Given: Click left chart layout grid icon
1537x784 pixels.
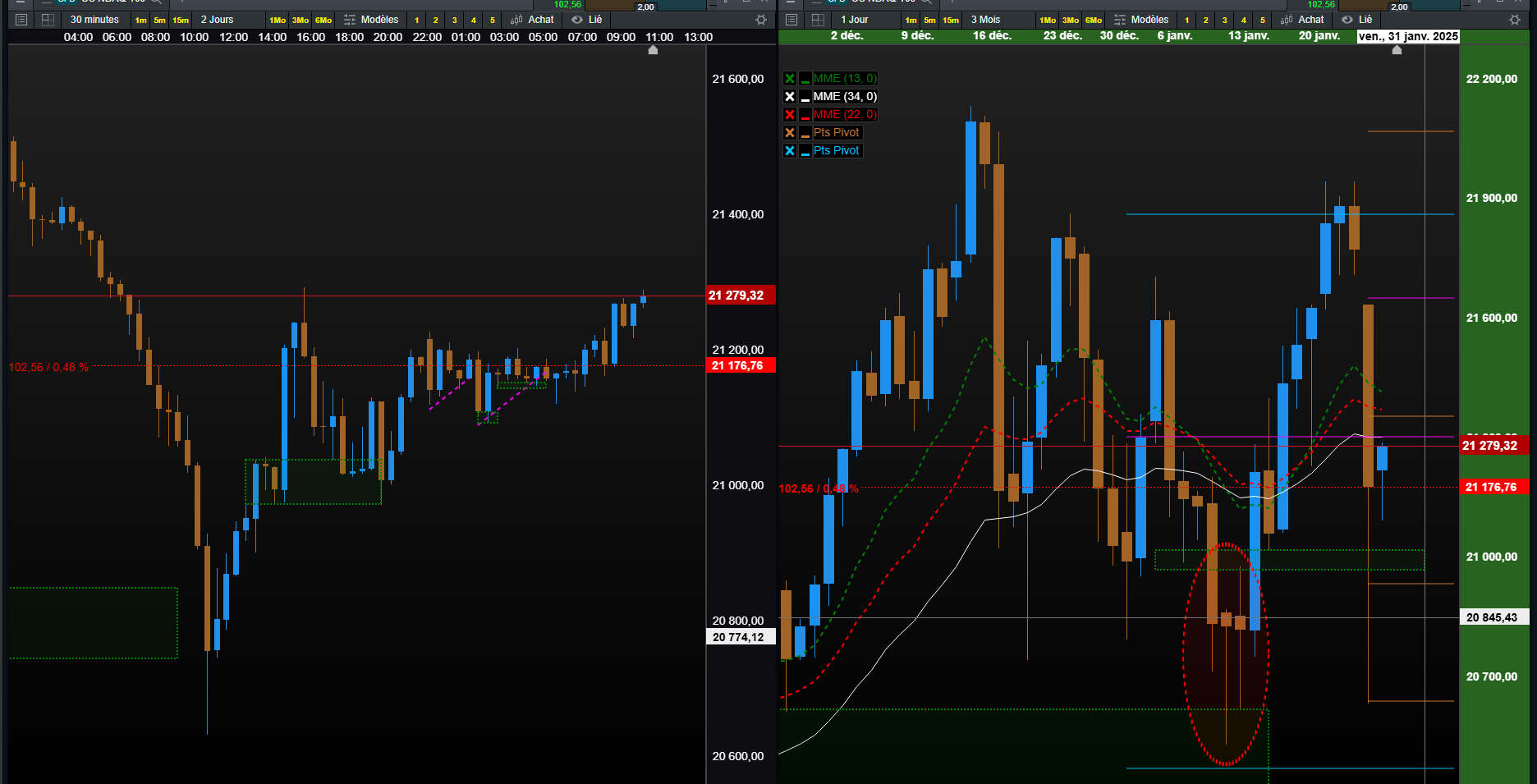Looking at the screenshot, I should click(x=48, y=20).
